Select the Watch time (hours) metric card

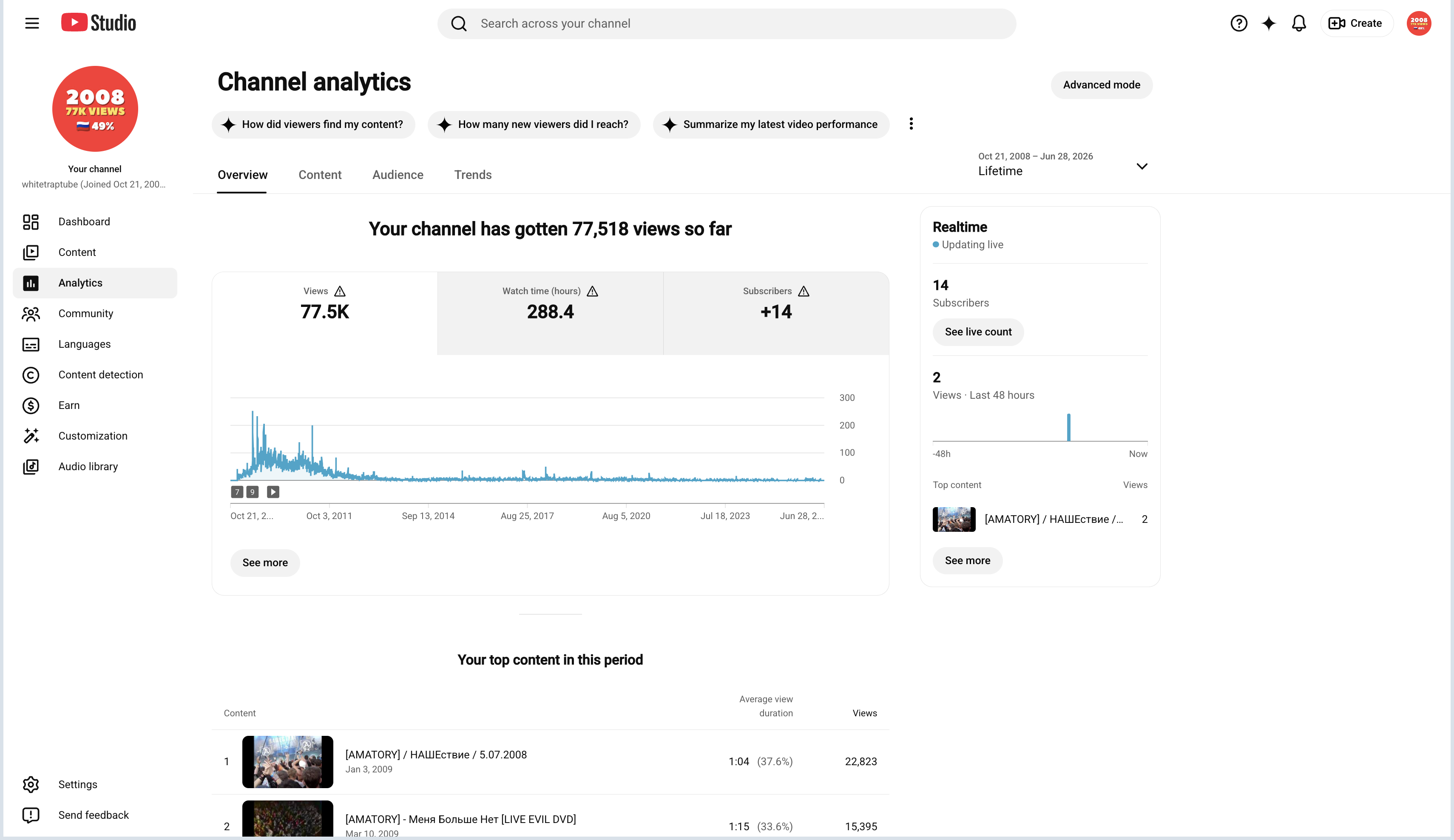pyautogui.click(x=551, y=313)
